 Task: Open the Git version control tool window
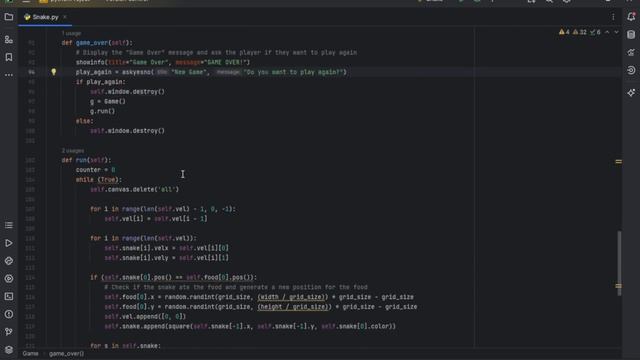[x=9, y=332]
